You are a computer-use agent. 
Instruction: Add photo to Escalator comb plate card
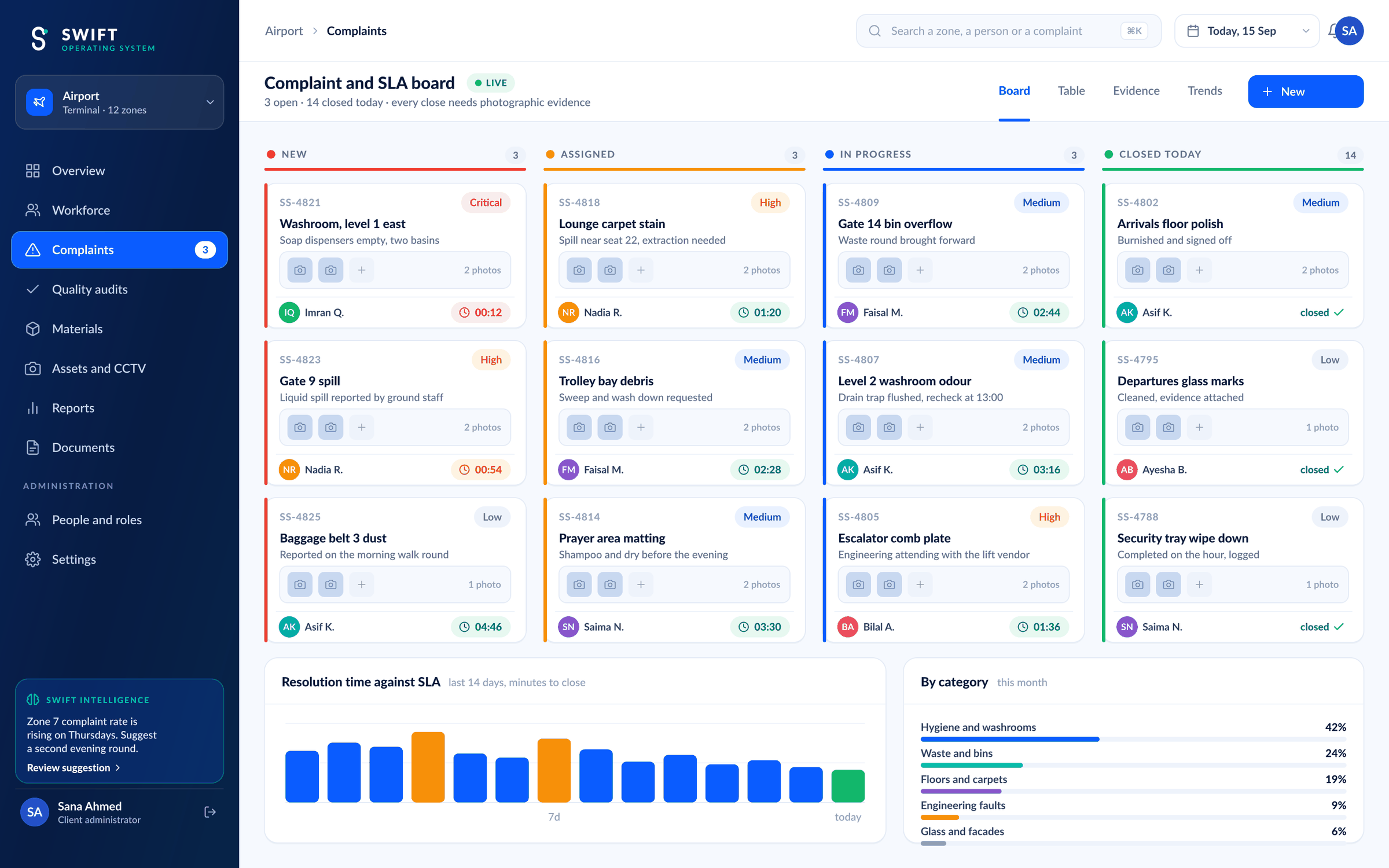pyautogui.click(x=920, y=585)
